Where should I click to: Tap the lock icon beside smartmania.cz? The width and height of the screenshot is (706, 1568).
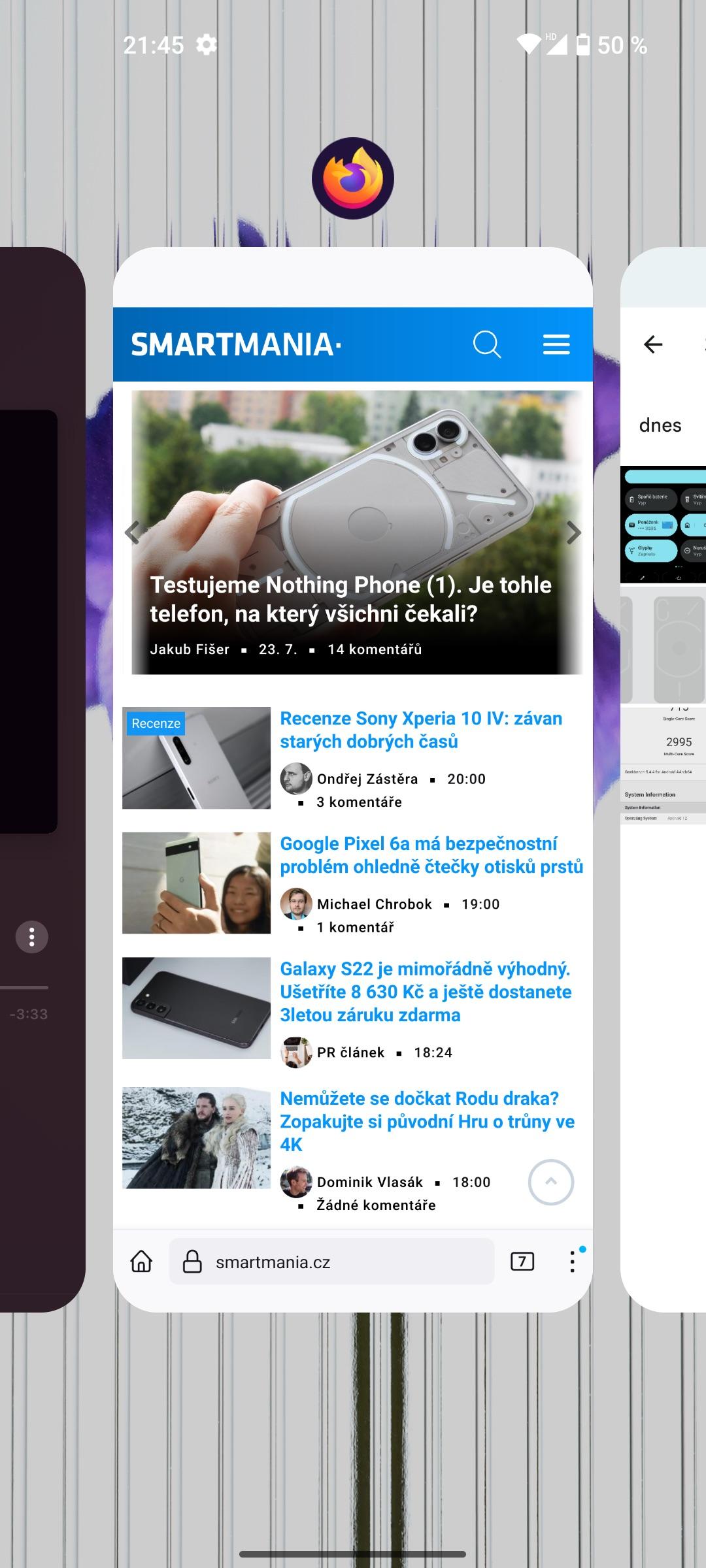click(192, 1262)
